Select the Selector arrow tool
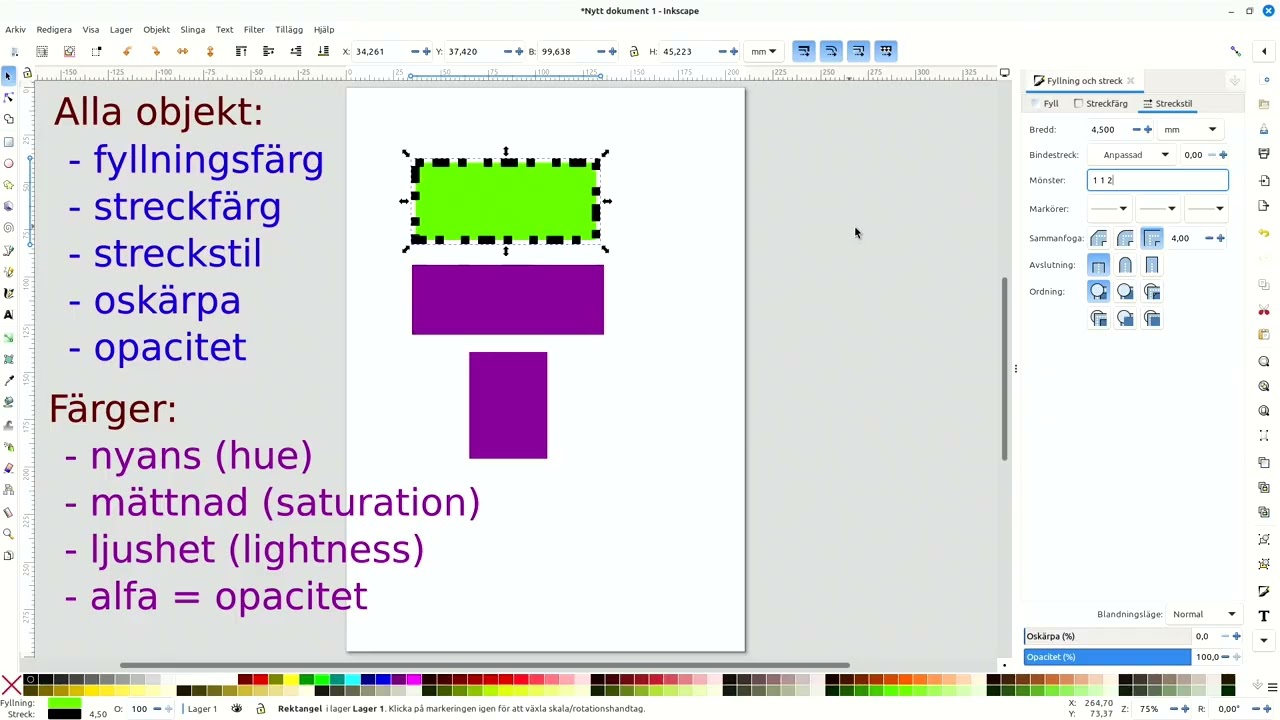This screenshot has height=720, width=1280. coord(9,76)
